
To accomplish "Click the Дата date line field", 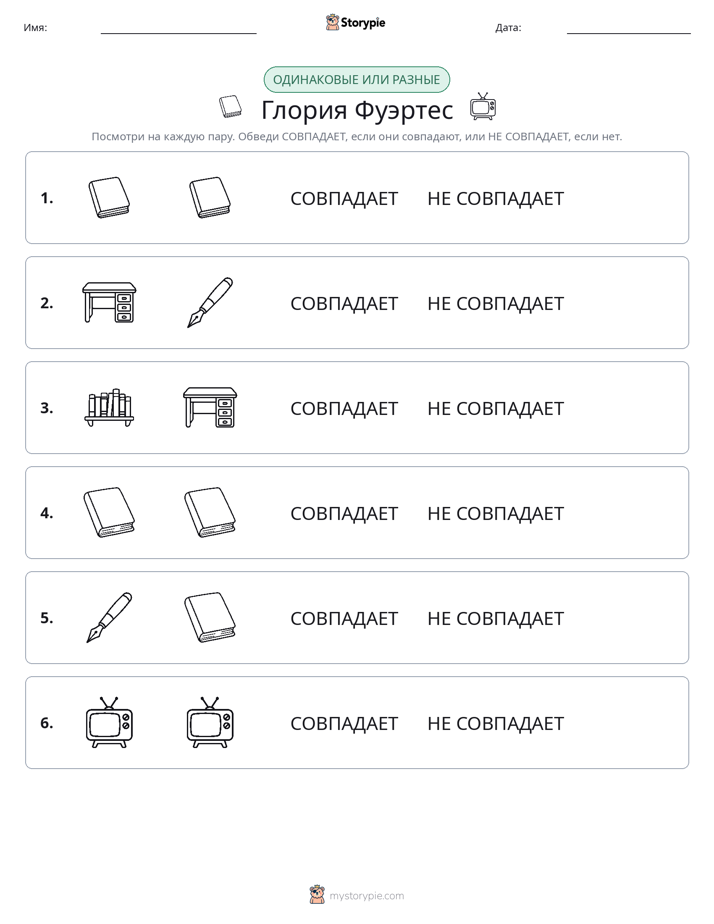I will pos(629,28).
